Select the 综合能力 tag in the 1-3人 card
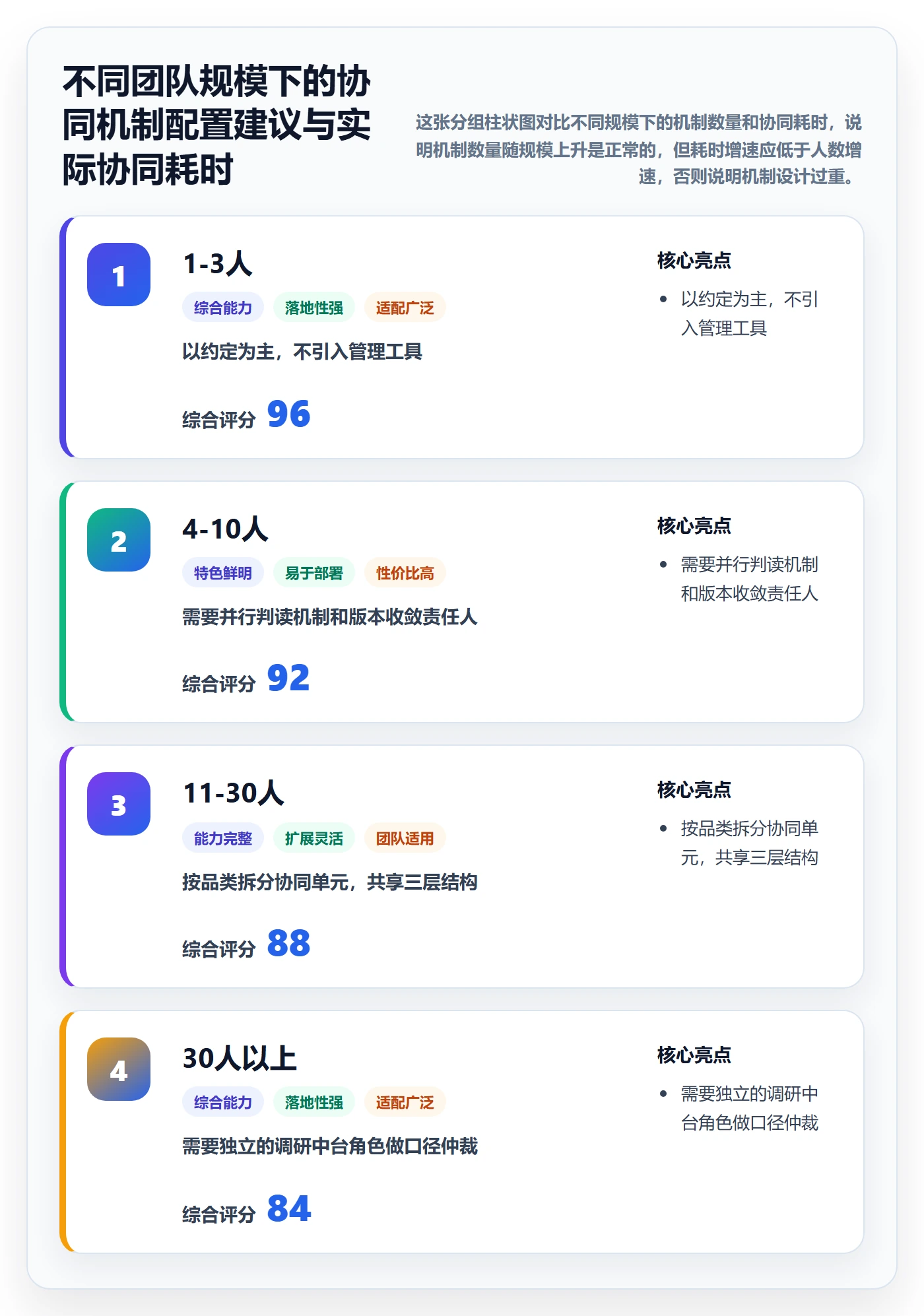This screenshot has height=1316, width=924. coord(223,308)
